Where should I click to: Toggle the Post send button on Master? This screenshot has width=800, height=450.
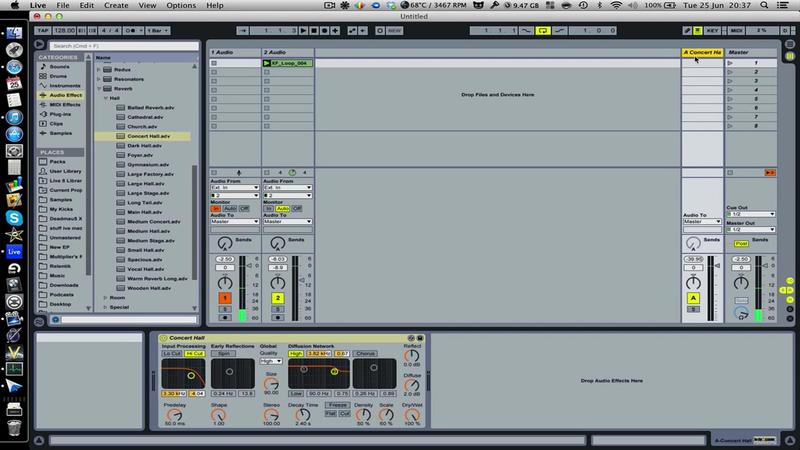pyautogui.click(x=741, y=244)
